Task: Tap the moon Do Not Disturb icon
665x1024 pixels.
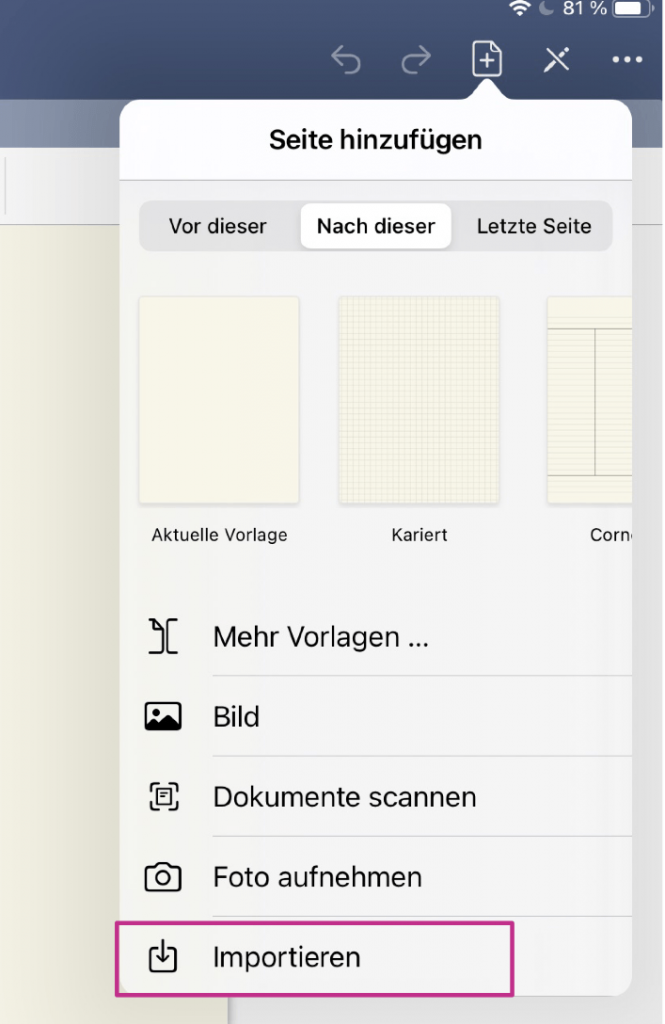Action: pyautogui.click(x=546, y=8)
